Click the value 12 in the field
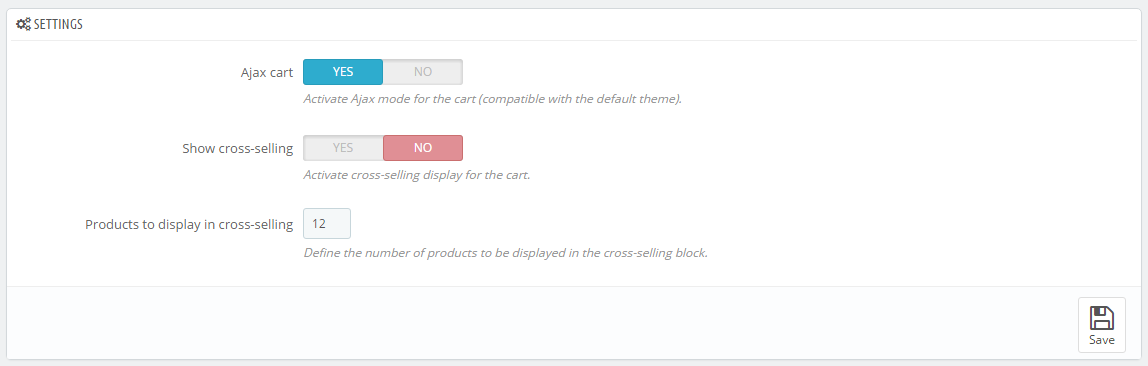The image size is (1148, 366). pyautogui.click(x=318, y=224)
